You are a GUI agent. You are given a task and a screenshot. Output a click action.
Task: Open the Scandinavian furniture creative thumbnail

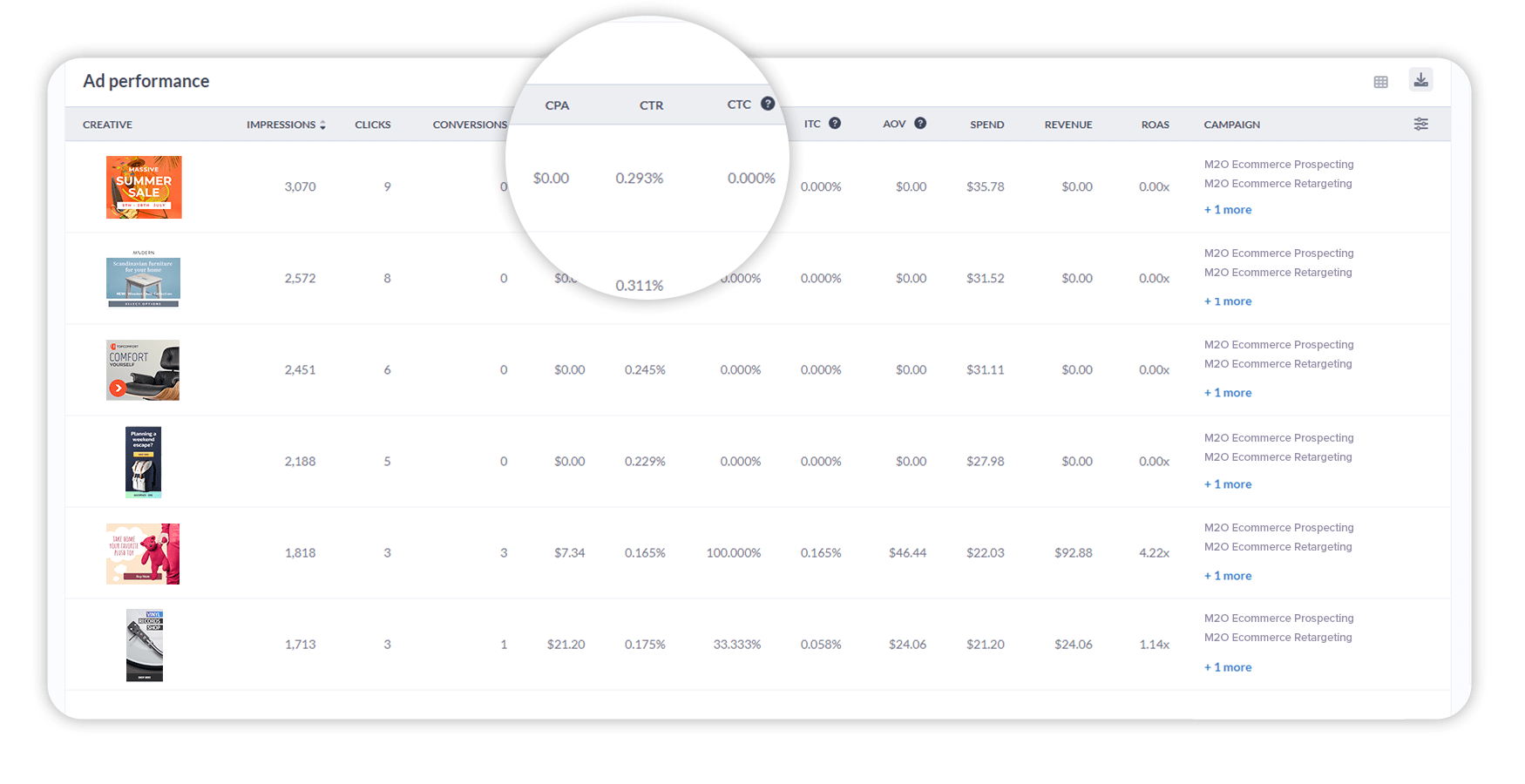click(144, 279)
